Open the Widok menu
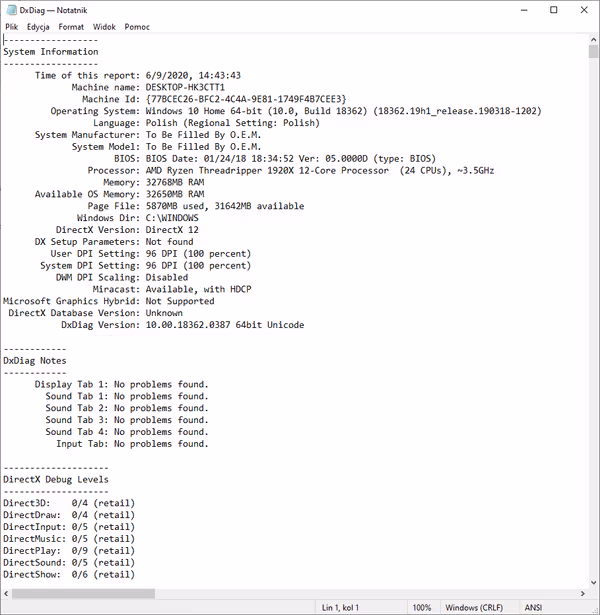Viewport: 600px width, 615px height. [104, 27]
